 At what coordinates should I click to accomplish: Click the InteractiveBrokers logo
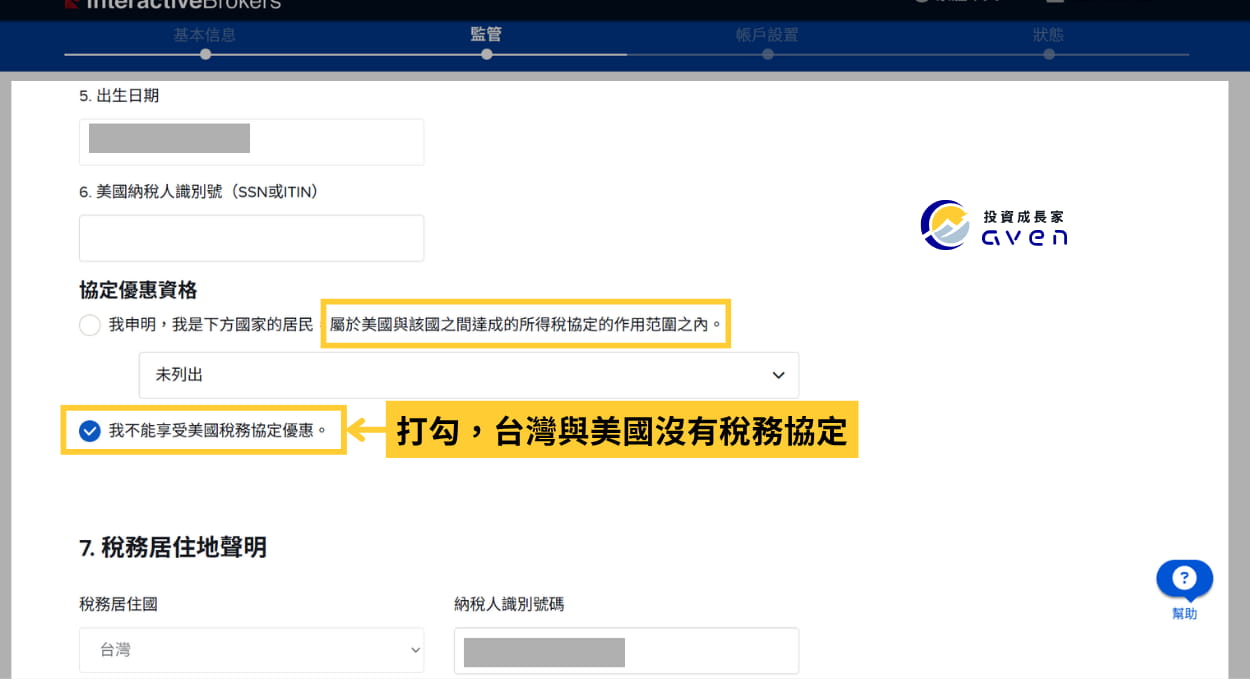point(172,4)
